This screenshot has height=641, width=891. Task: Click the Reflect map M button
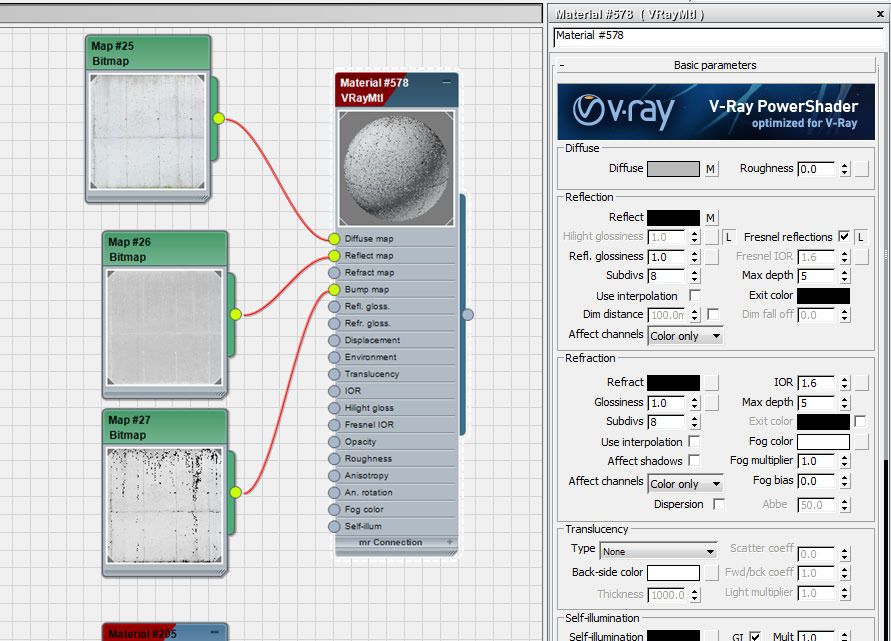click(710, 218)
